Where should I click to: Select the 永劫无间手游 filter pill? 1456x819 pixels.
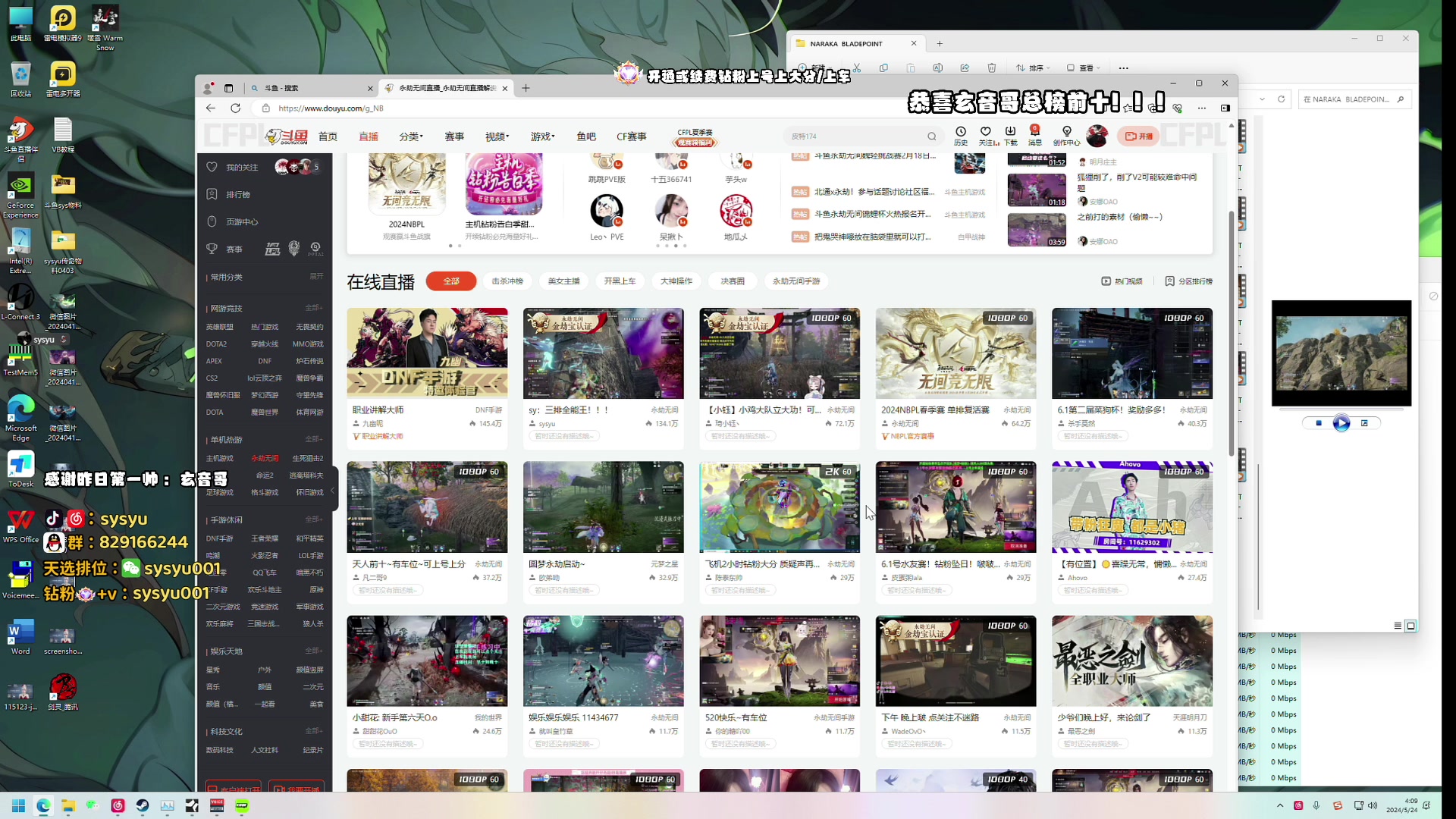tap(796, 281)
